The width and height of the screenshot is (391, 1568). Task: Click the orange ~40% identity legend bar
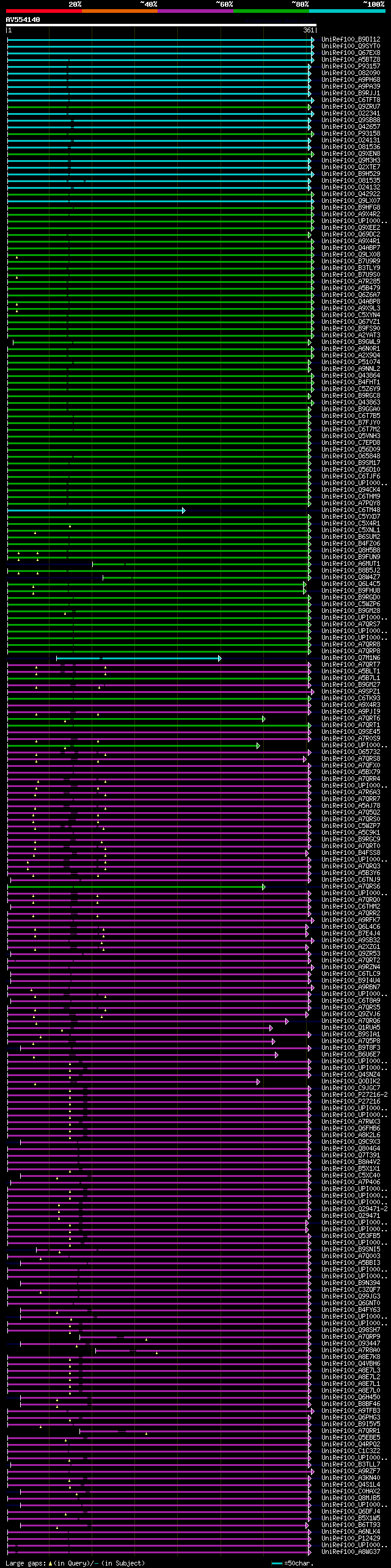[x=120, y=11]
